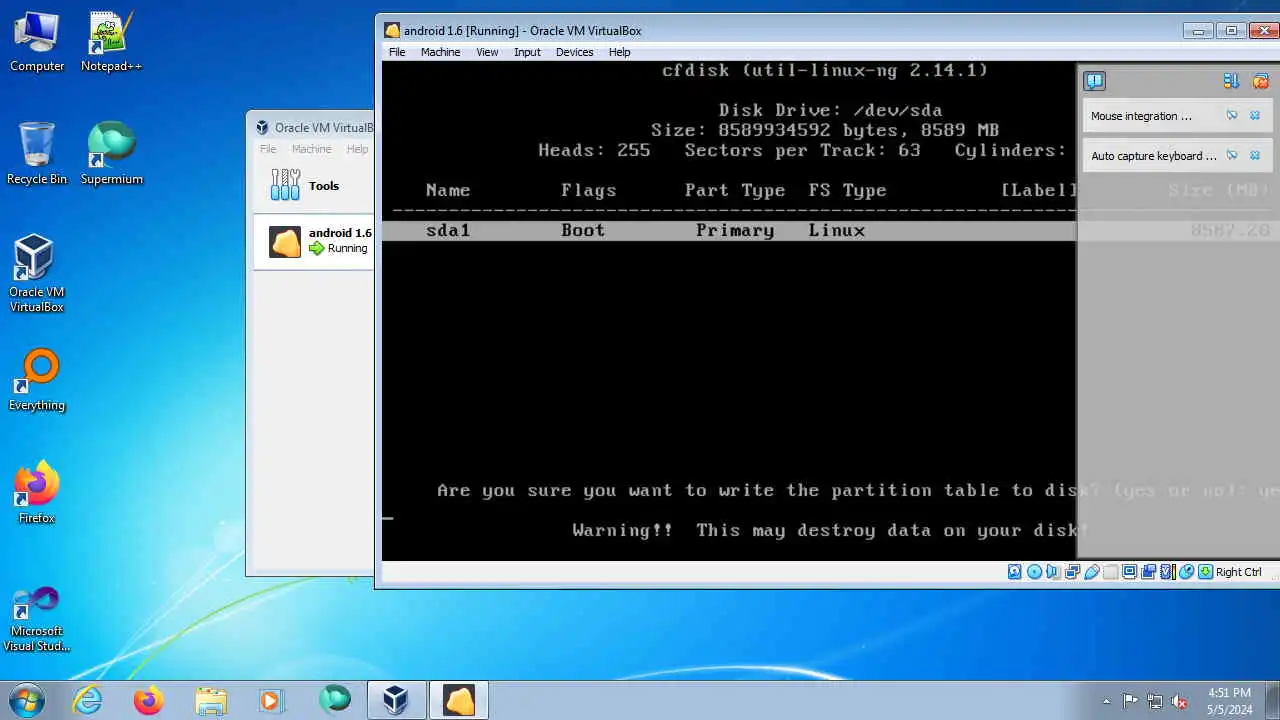
Task: Open the Machine menu of the android VM window
Action: [440, 52]
